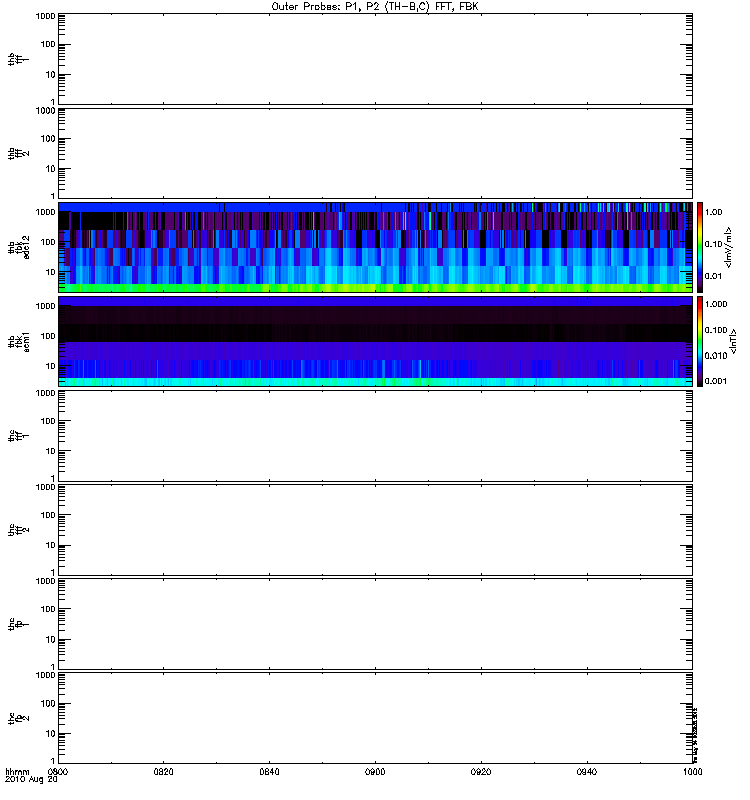This screenshot has height=800, width=750.
Task: Click the 10 y-axis tick of the thb fff 2 panel
Action: click(51, 169)
